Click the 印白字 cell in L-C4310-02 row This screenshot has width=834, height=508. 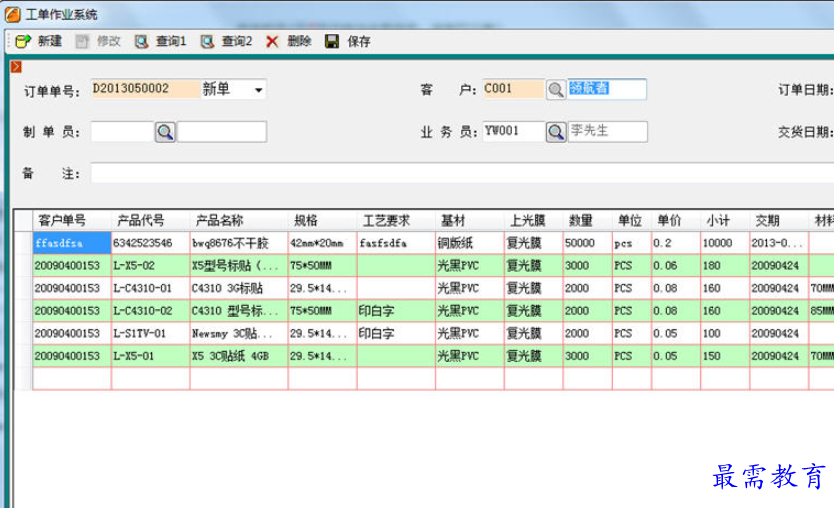[x=396, y=311]
